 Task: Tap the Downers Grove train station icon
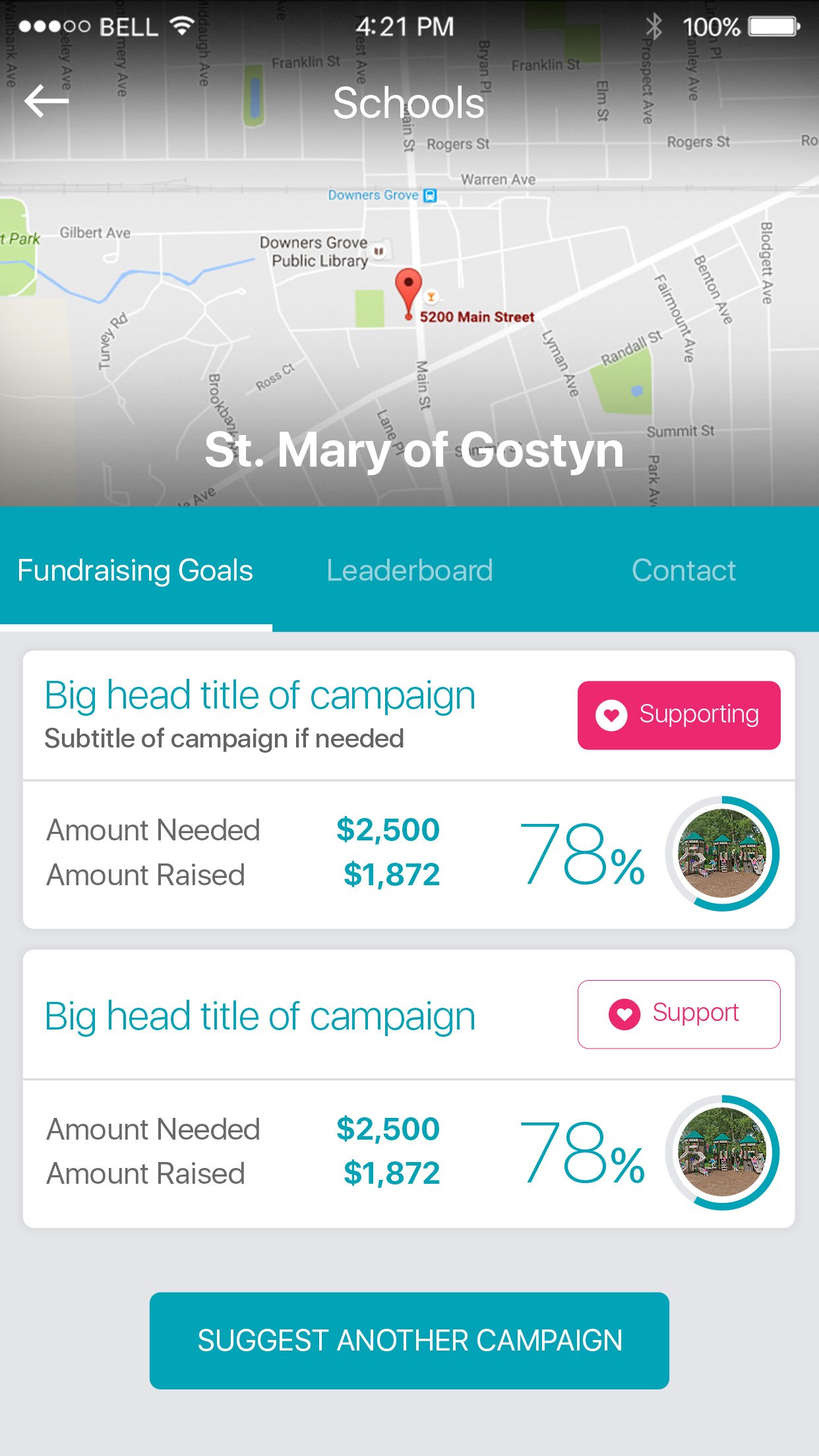pos(430,195)
